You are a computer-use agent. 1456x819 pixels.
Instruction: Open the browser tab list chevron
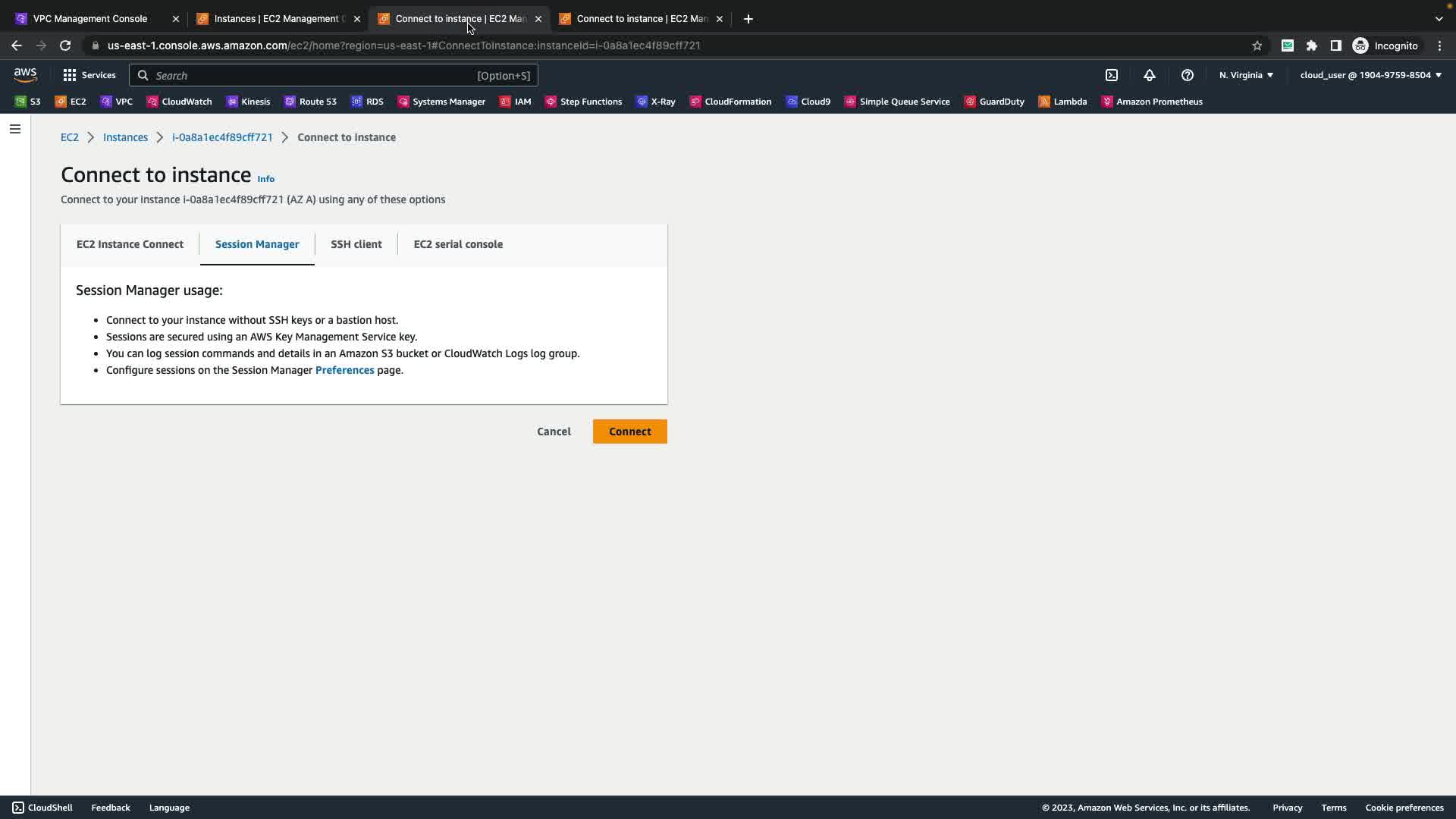[1439, 19]
